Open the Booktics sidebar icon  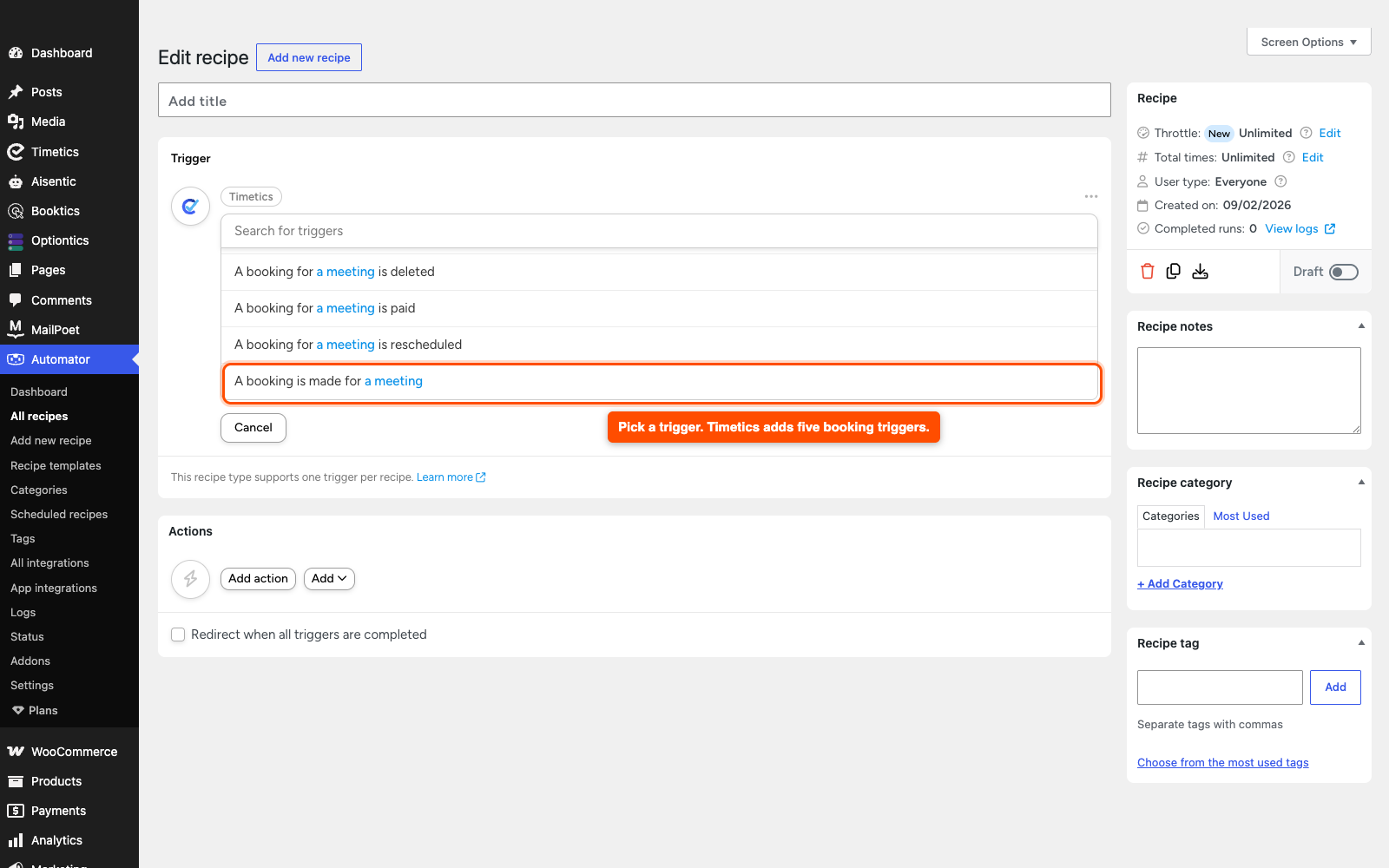(x=16, y=211)
